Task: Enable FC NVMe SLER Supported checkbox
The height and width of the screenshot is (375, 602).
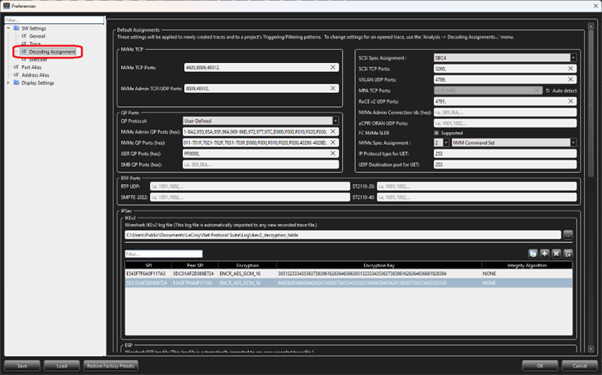Action: [437, 133]
